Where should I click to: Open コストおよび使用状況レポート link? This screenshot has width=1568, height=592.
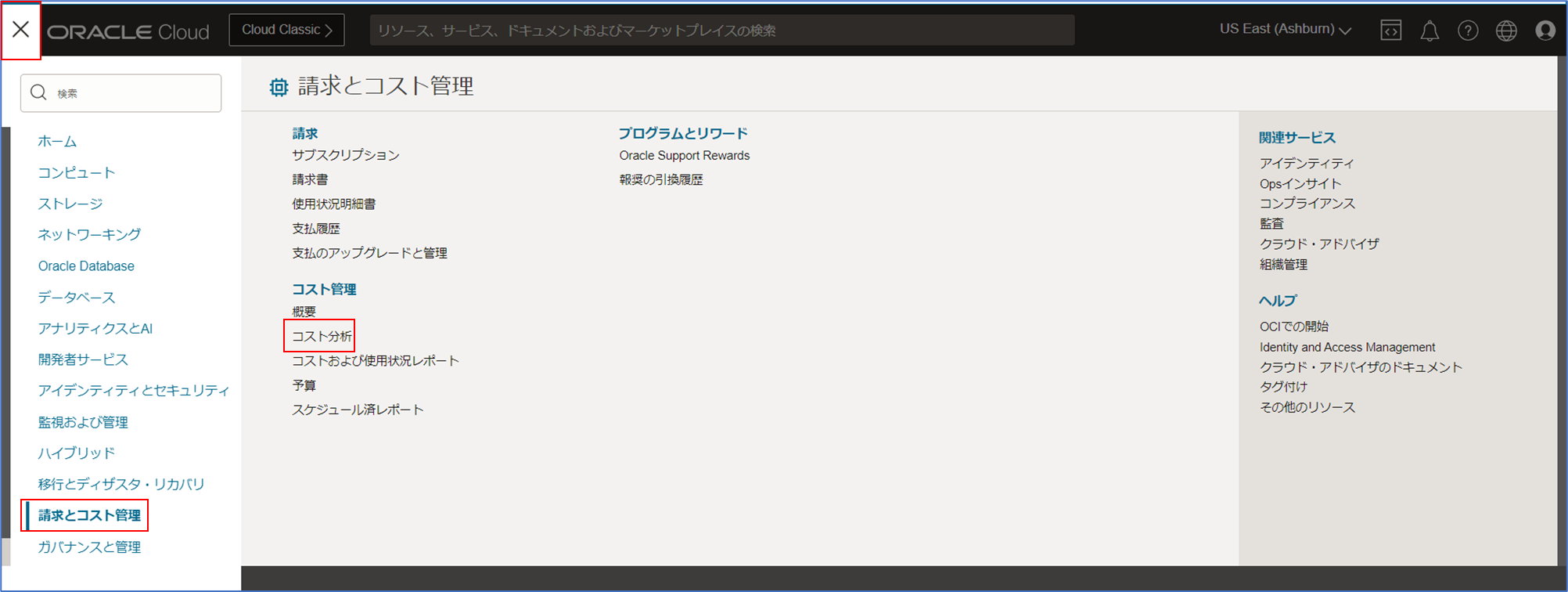376,360
